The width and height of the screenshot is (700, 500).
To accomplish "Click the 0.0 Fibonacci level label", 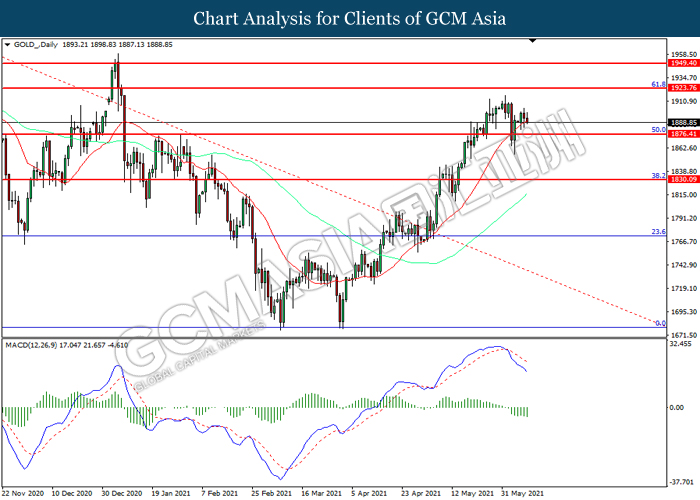I will click(660, 323).
